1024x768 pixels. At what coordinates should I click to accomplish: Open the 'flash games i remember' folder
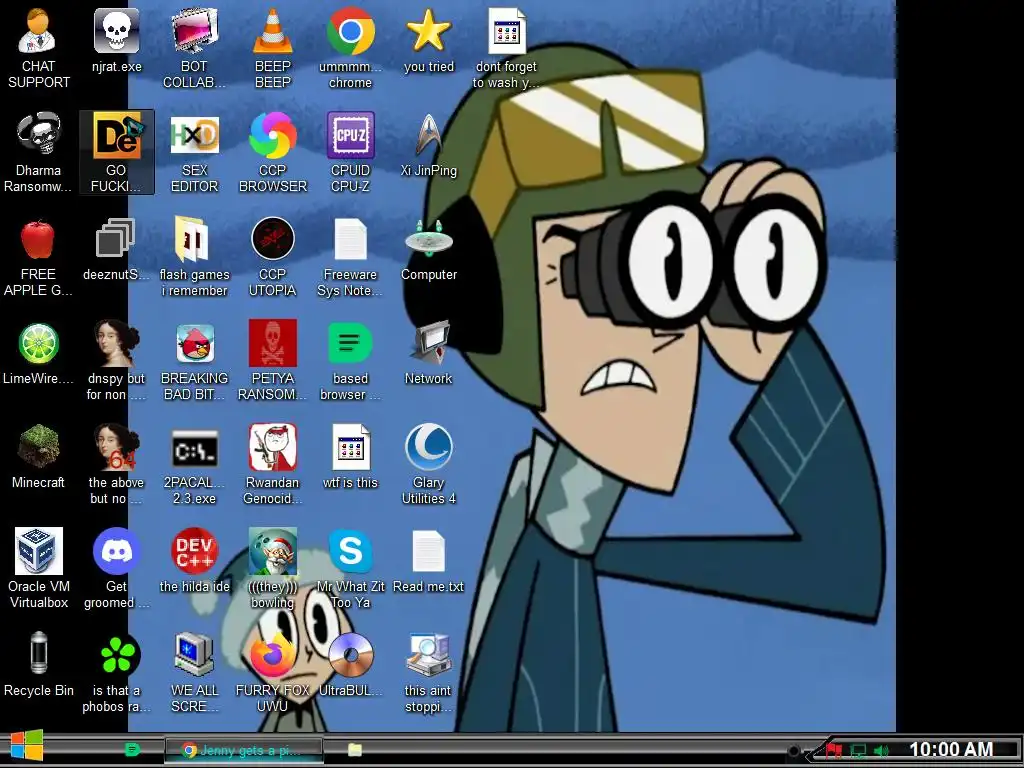pos(194,257)
